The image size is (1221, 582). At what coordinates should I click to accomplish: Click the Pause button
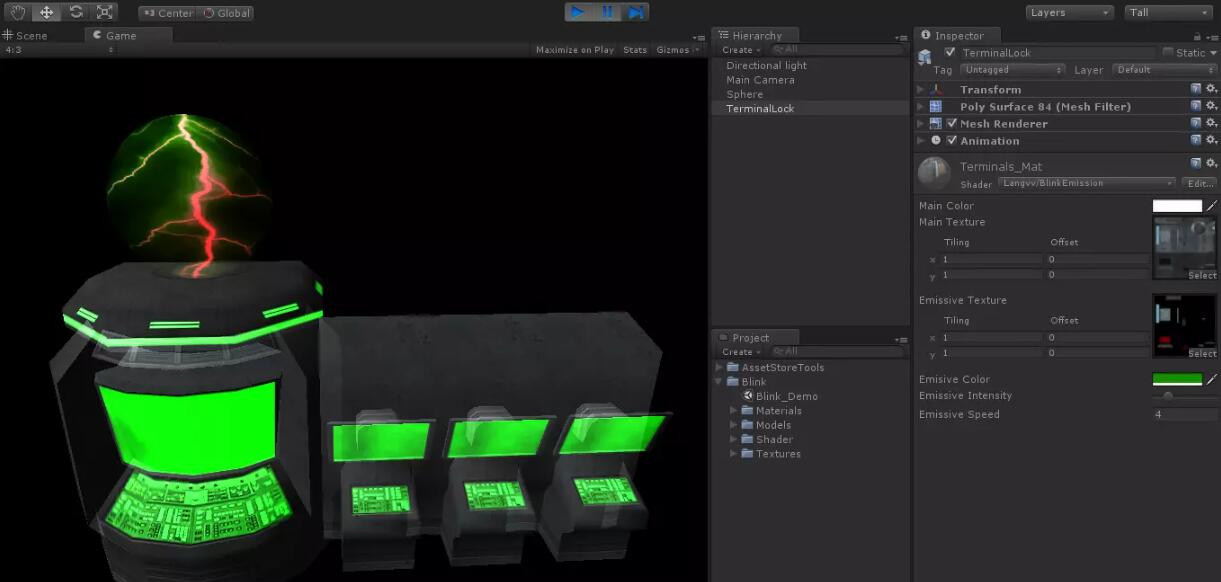point(607,12)
